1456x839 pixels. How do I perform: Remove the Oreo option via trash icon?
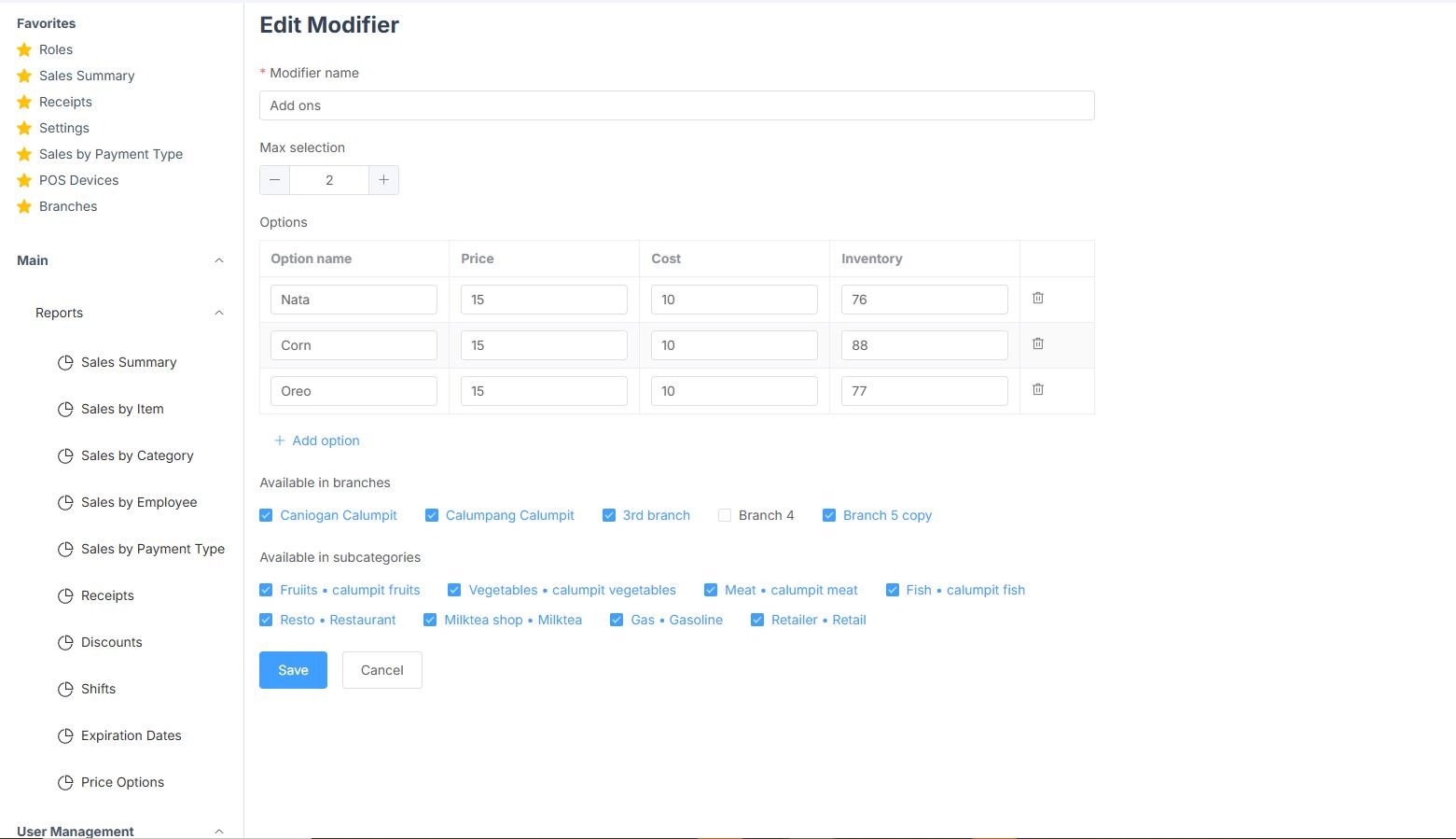(1037, 390)
